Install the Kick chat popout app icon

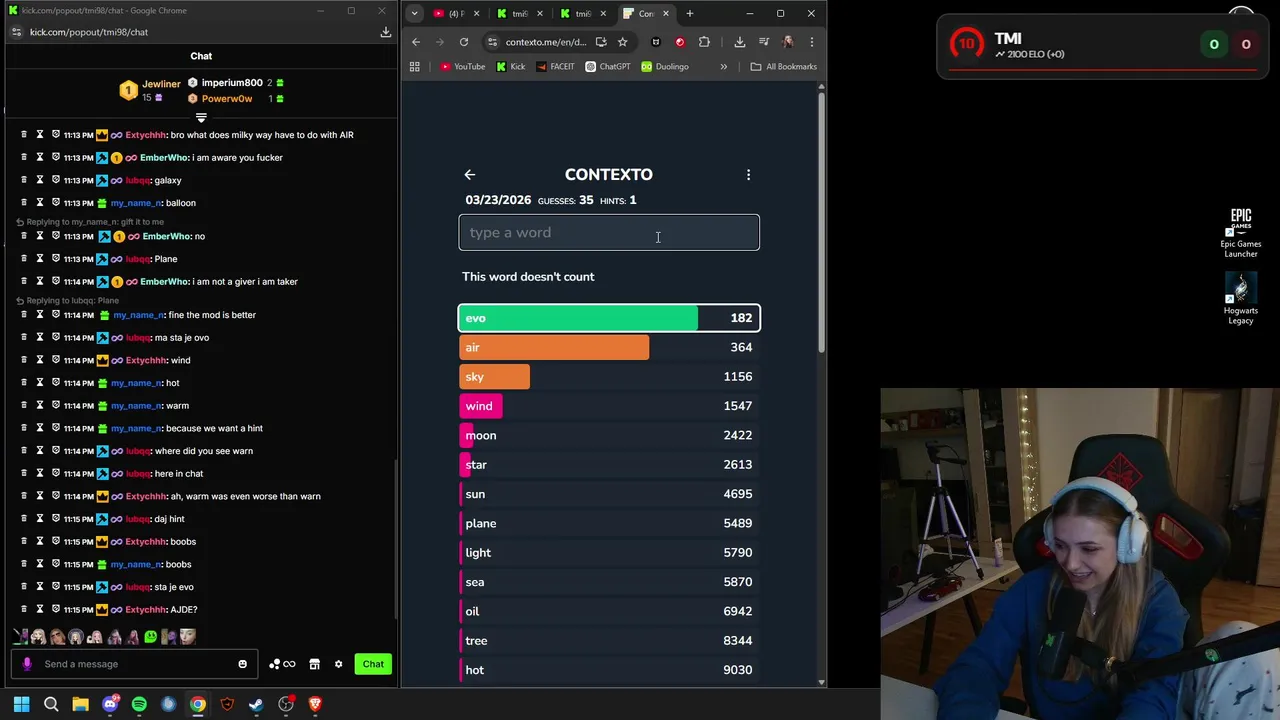[385, 32]
